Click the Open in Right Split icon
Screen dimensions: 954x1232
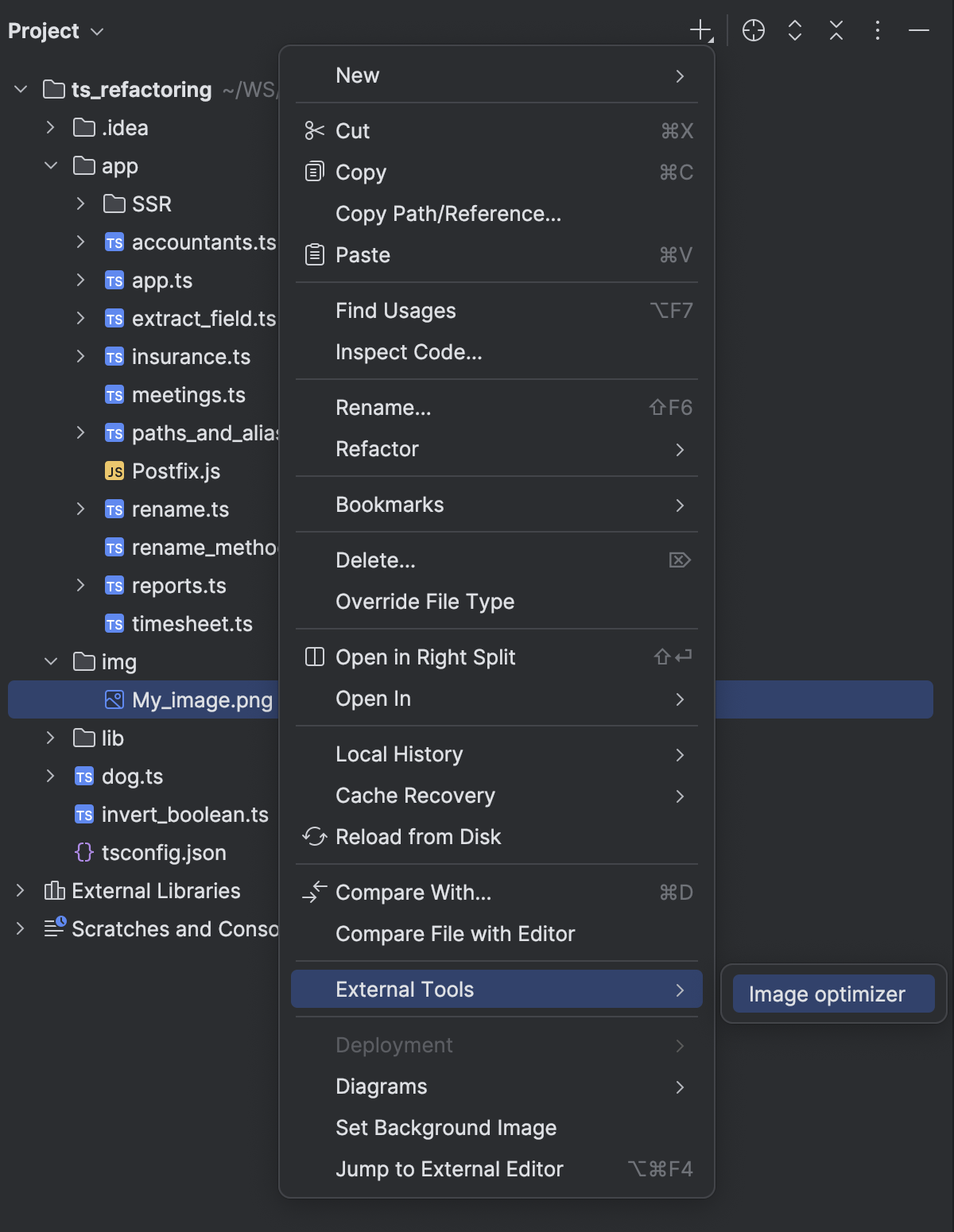point(314,657)
